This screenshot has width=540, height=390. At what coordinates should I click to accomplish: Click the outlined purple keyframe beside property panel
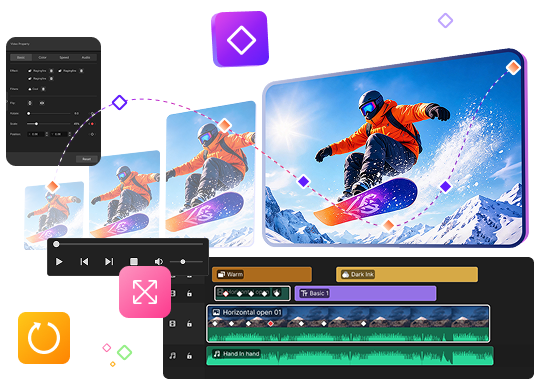[x=120, y=102]
